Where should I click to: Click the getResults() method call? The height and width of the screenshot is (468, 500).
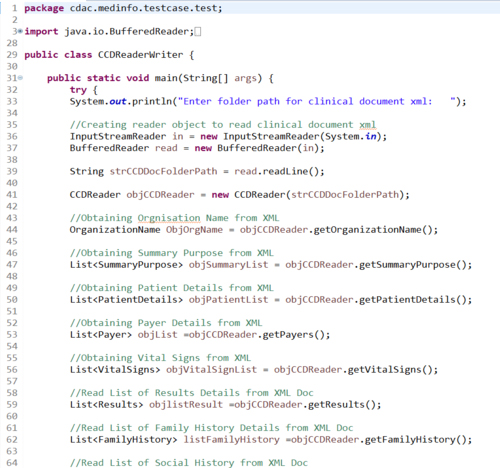[x=342, y=405]
